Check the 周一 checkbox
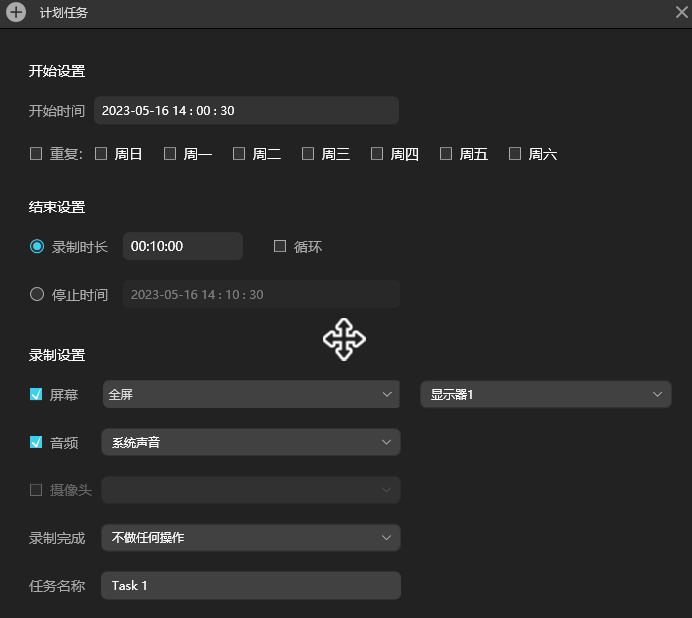The image size is (692, 618). (x=170, y=154)
